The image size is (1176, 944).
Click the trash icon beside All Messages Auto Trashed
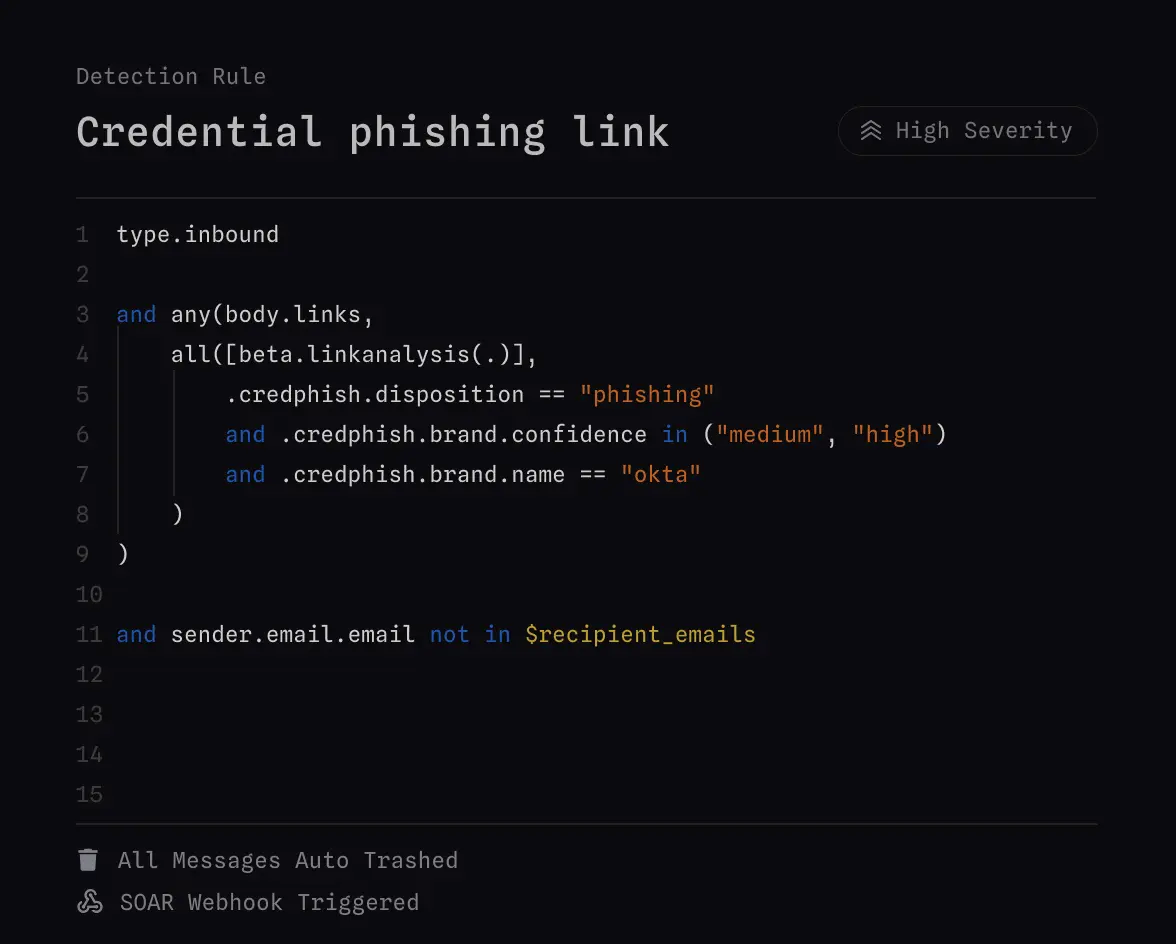(89, 859)
